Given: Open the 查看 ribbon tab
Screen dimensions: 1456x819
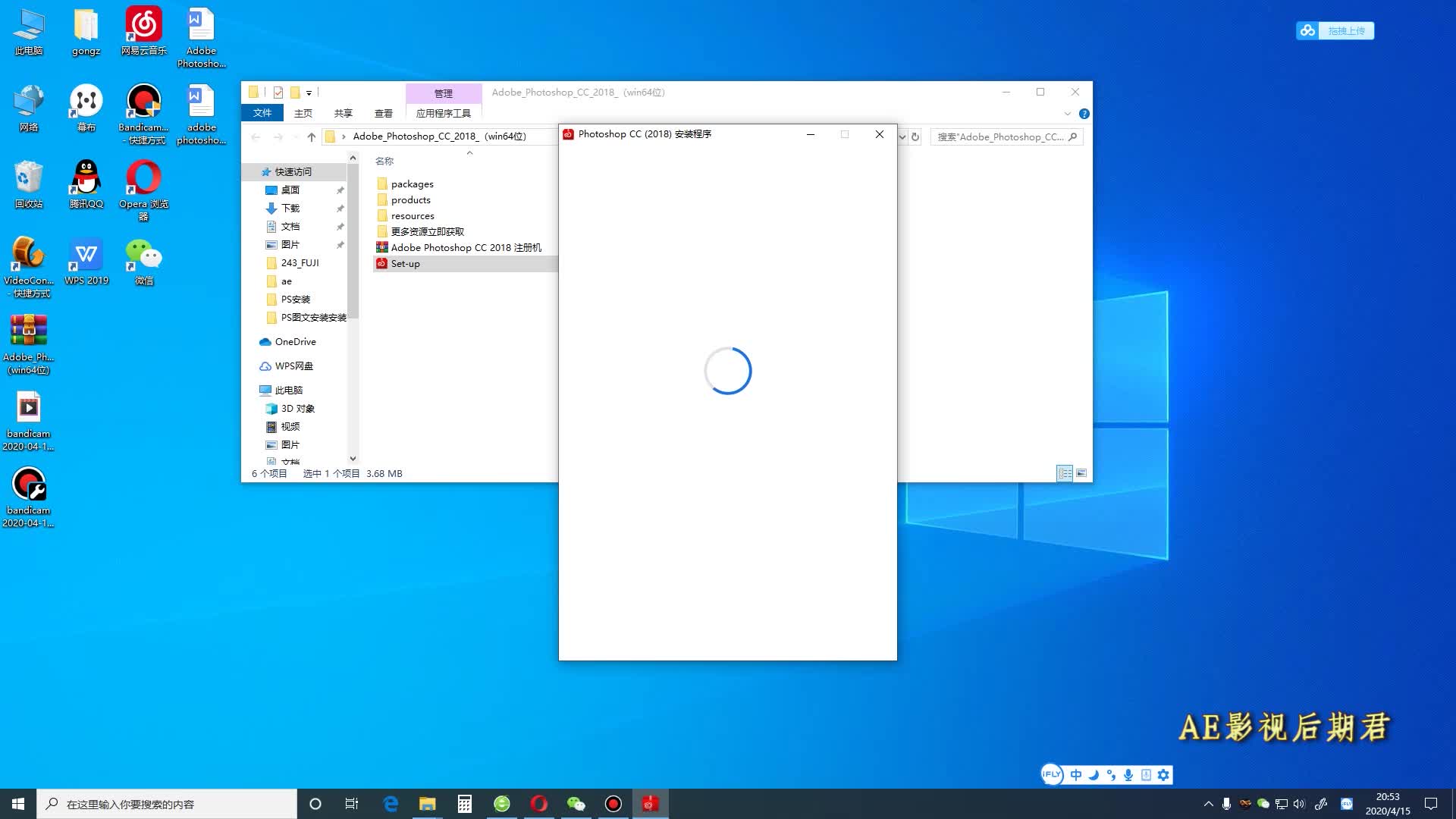Looking at the screenshot, I should [x=383, y=113].
